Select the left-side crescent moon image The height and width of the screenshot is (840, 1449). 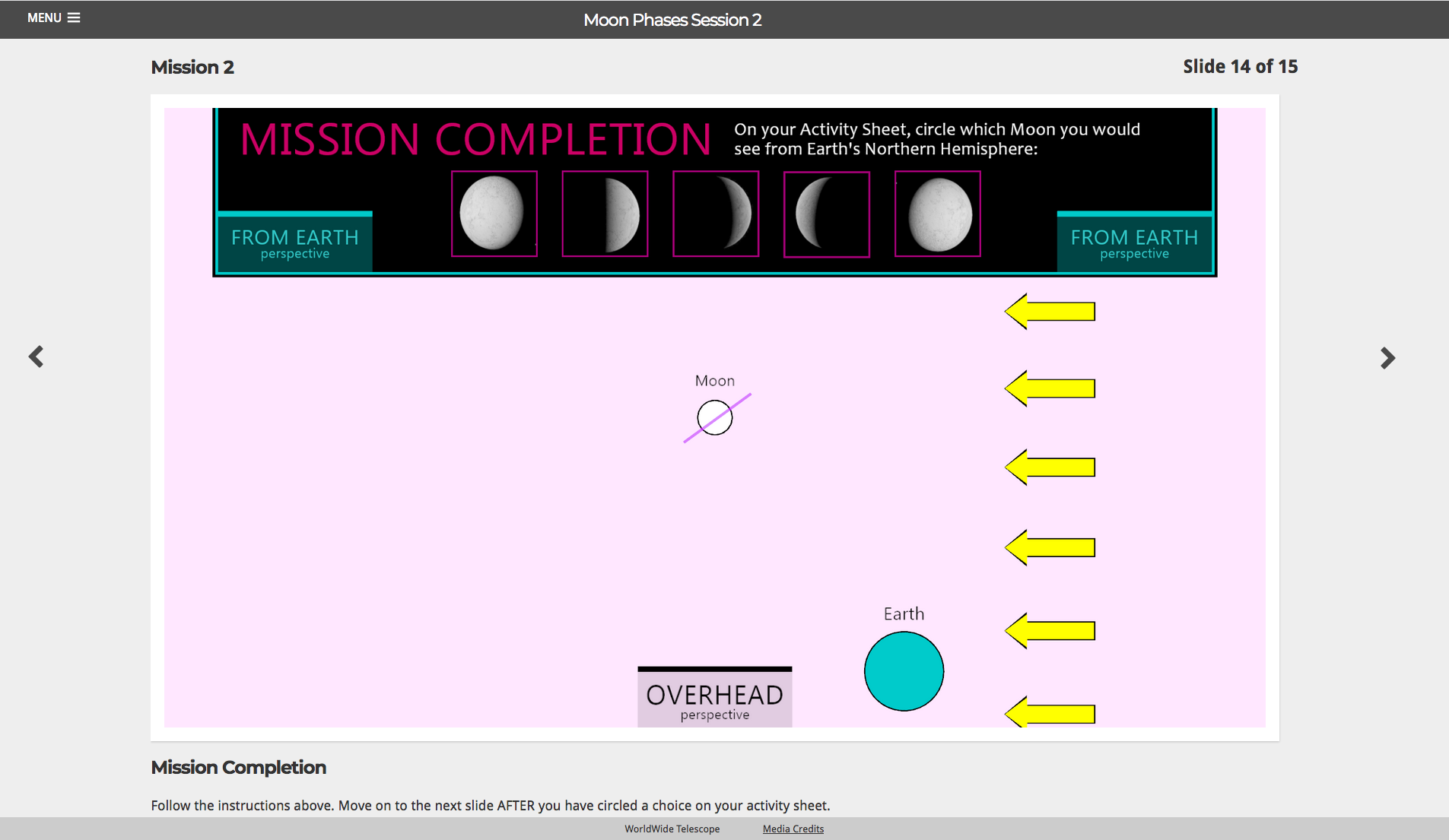pyautogui.click(x=826, y=214)
